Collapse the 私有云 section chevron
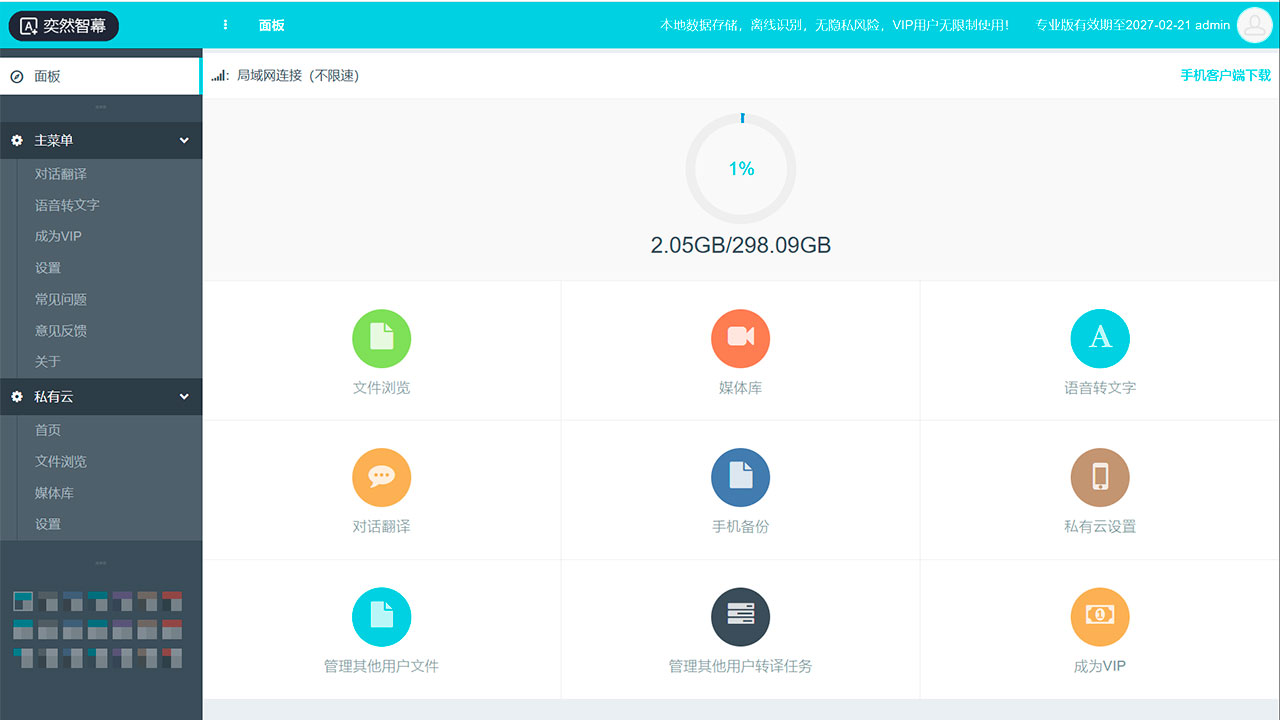The image size is (1280, 720). 184,397
